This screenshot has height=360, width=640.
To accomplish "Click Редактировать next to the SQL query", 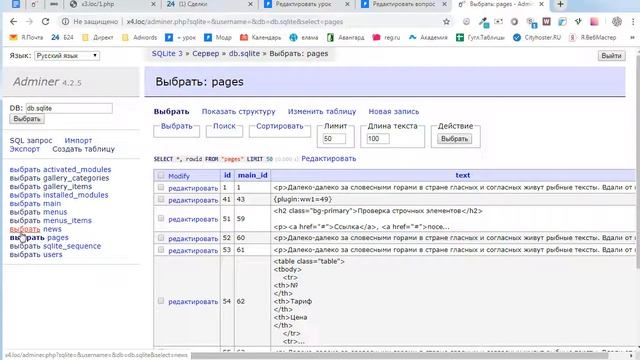I will pyautogui.click(x=329, y=158).
